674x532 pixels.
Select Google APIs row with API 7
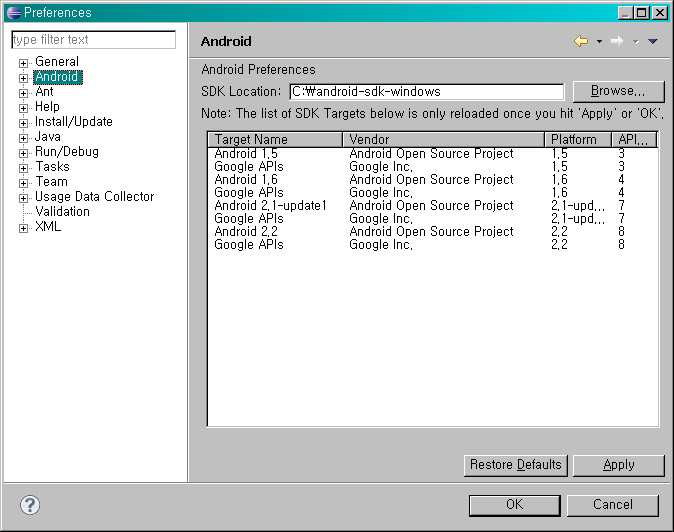coord(433,219)
